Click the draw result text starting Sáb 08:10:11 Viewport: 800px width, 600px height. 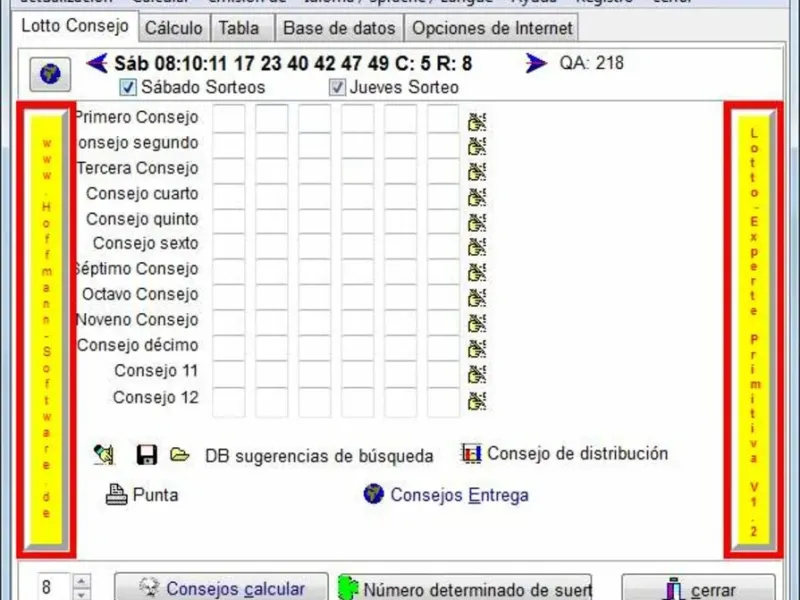pos(293,64)
